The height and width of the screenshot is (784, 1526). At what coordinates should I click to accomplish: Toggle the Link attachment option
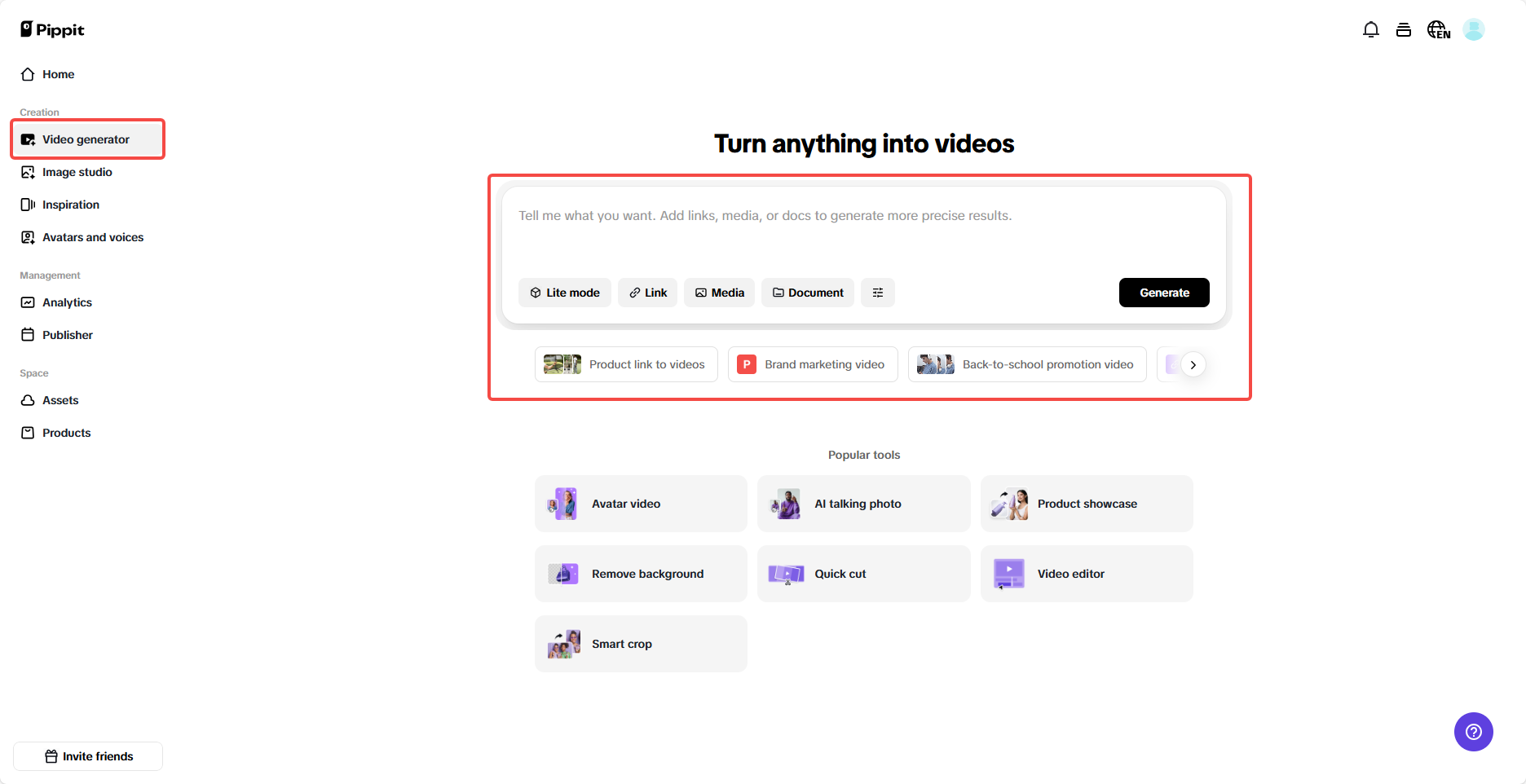tap(647, 293)
